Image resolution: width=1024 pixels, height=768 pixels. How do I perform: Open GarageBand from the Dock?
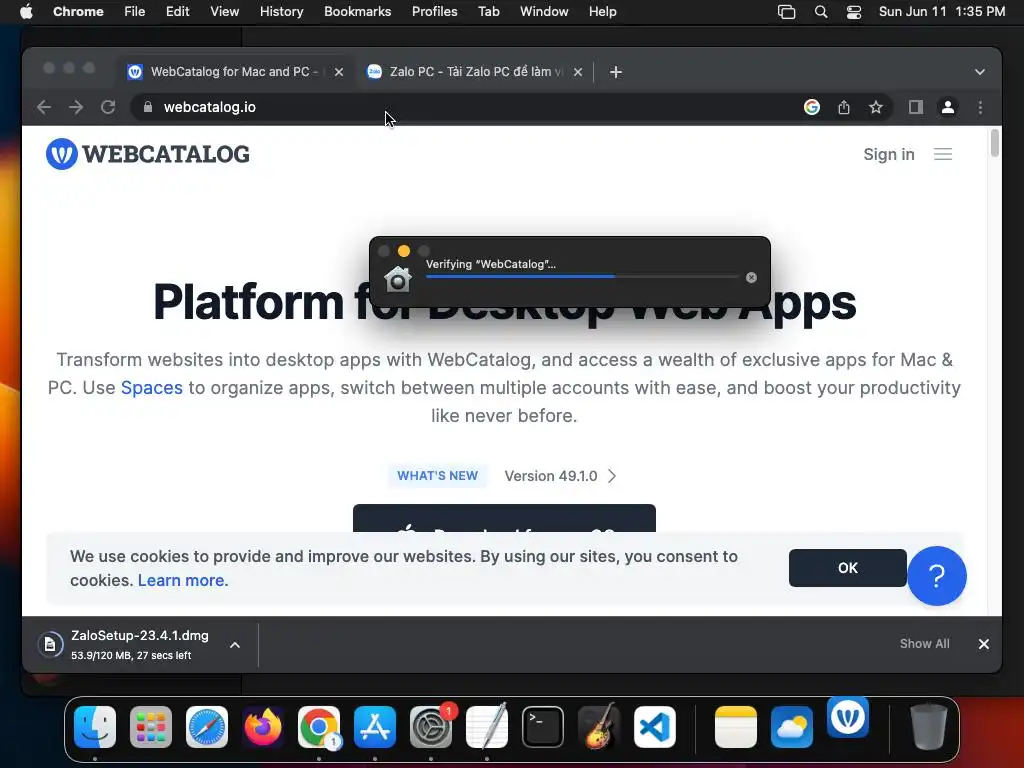point(598,726)
